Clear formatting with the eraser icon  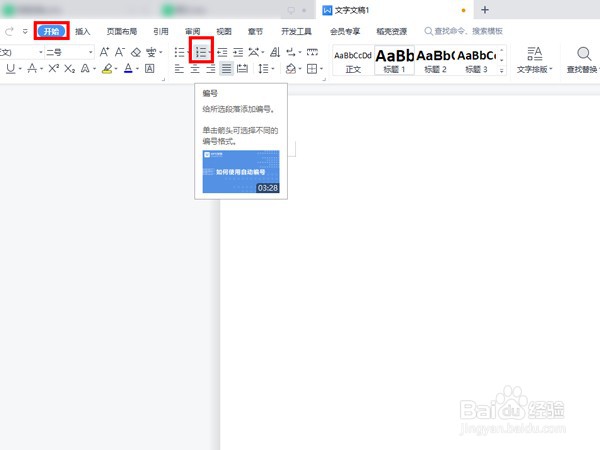point(136,52)
